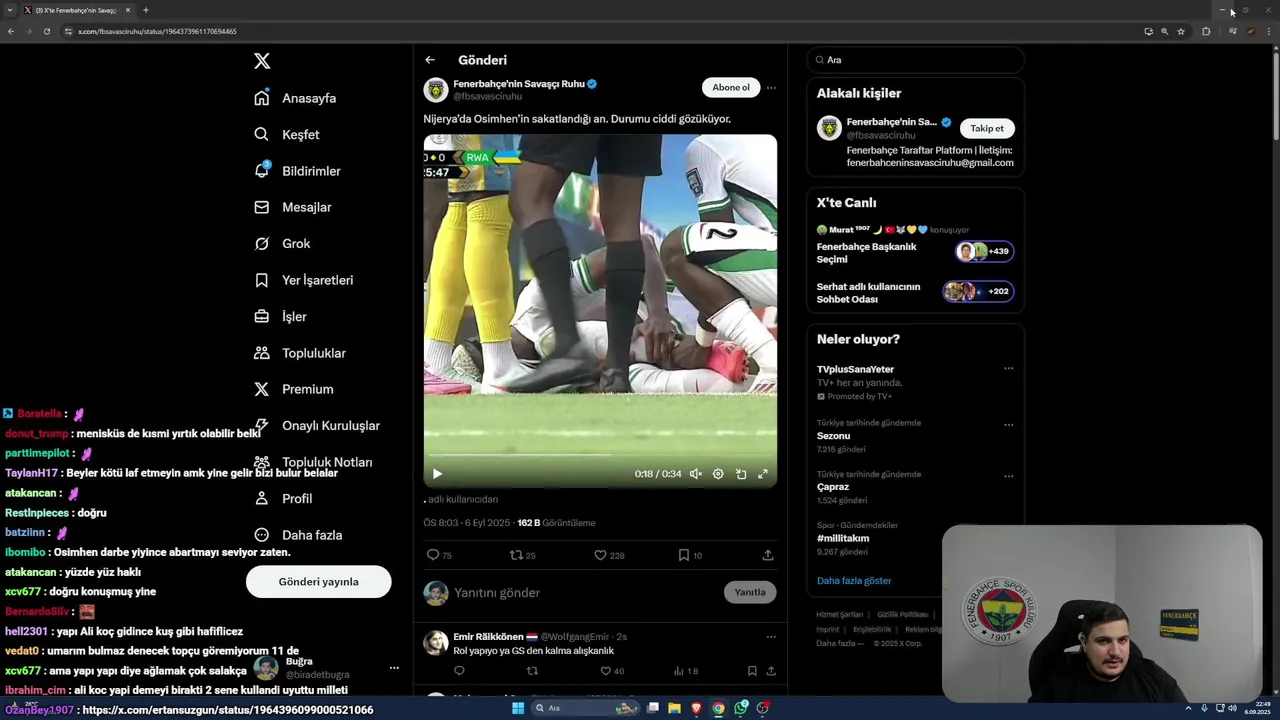
Task: Open Premium in the sidebar
Action: coord(293,389)
